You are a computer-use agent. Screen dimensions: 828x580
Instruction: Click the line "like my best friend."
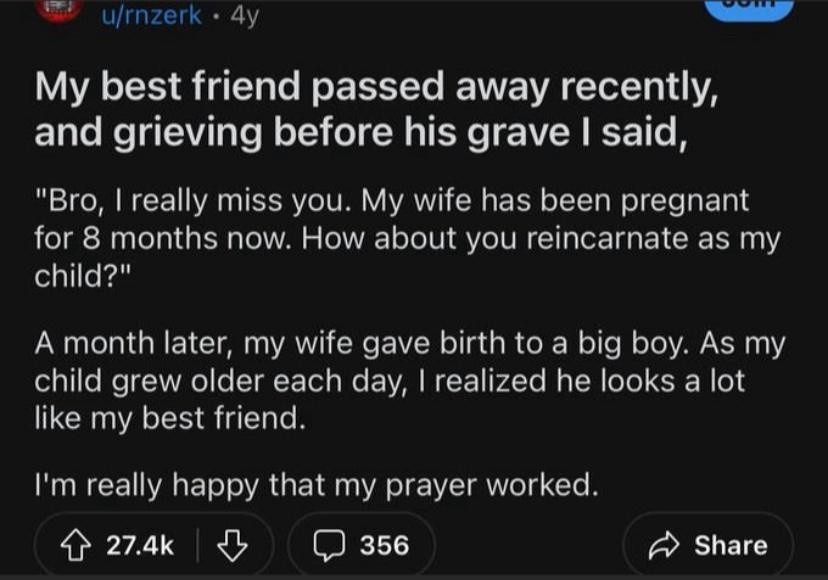tap(168, 417)
